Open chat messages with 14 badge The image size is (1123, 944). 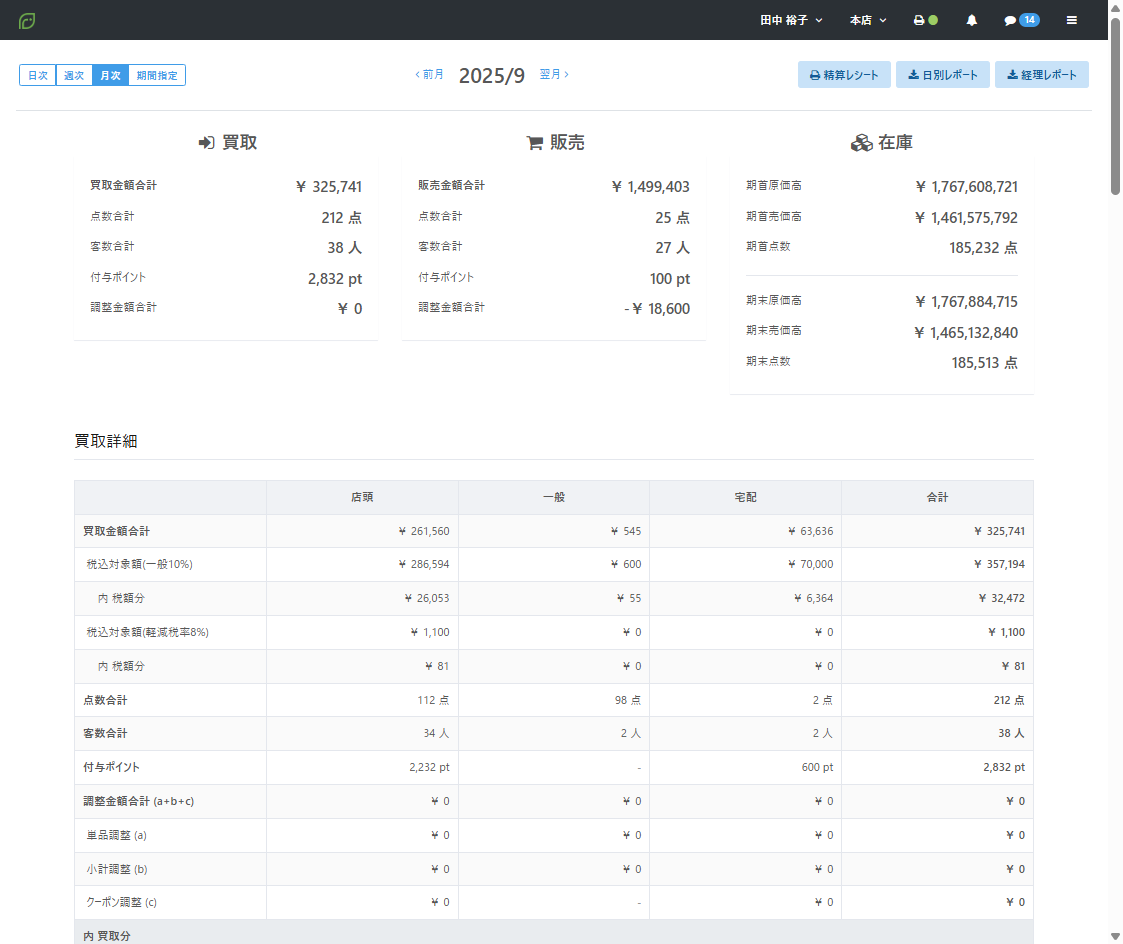1020,20
